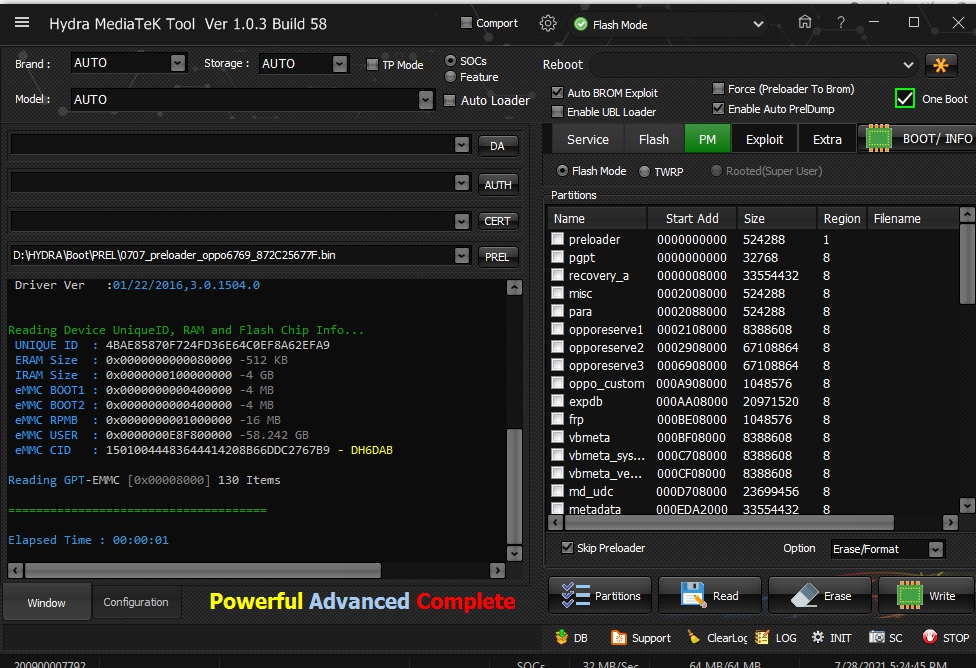The width and height of the screenshot is (976, 668).
Task: Click the Partitions checklist icon
Action: point(576,595)
